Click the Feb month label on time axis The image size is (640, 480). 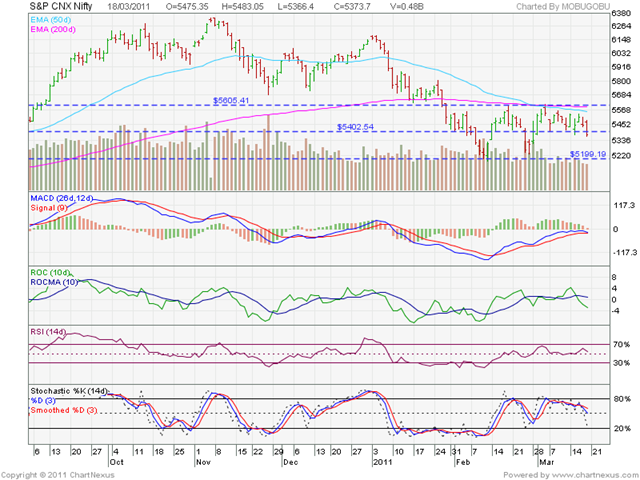coord(462,462)
